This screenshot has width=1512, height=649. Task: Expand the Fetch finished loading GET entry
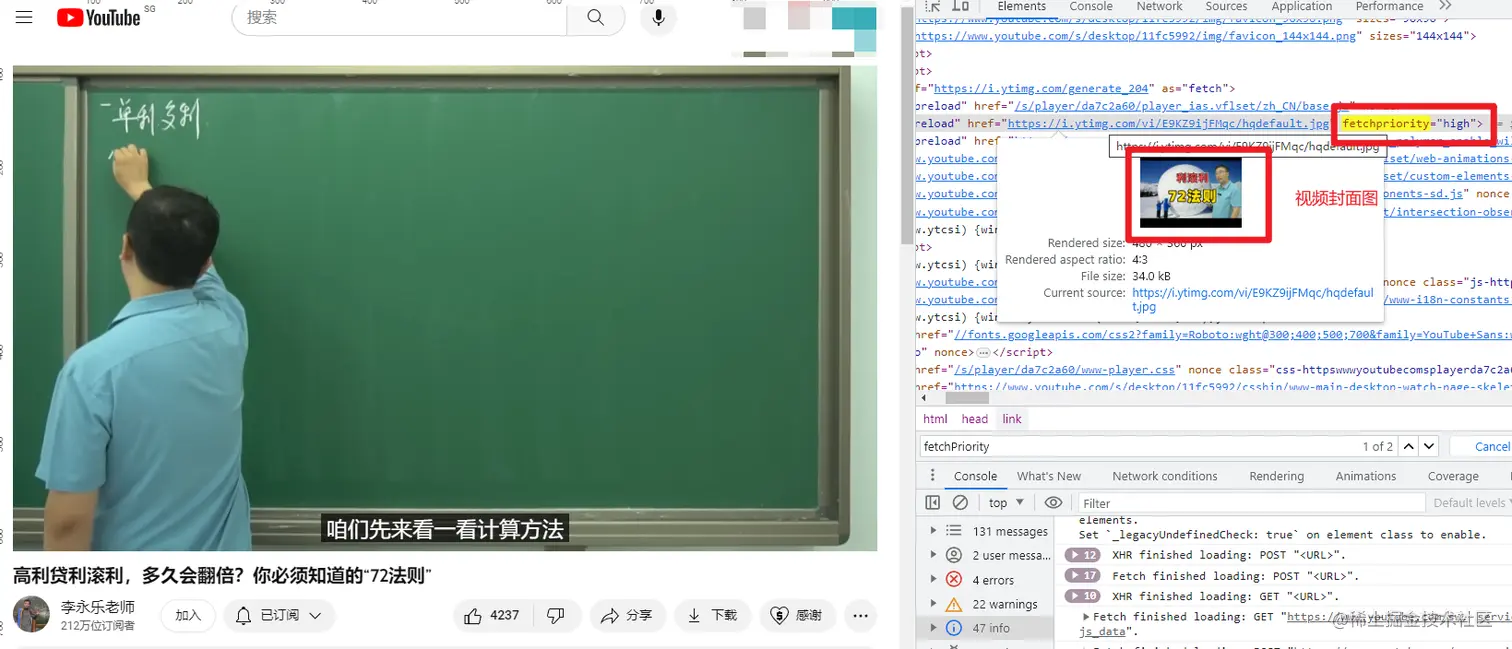tap(1086, 617)
